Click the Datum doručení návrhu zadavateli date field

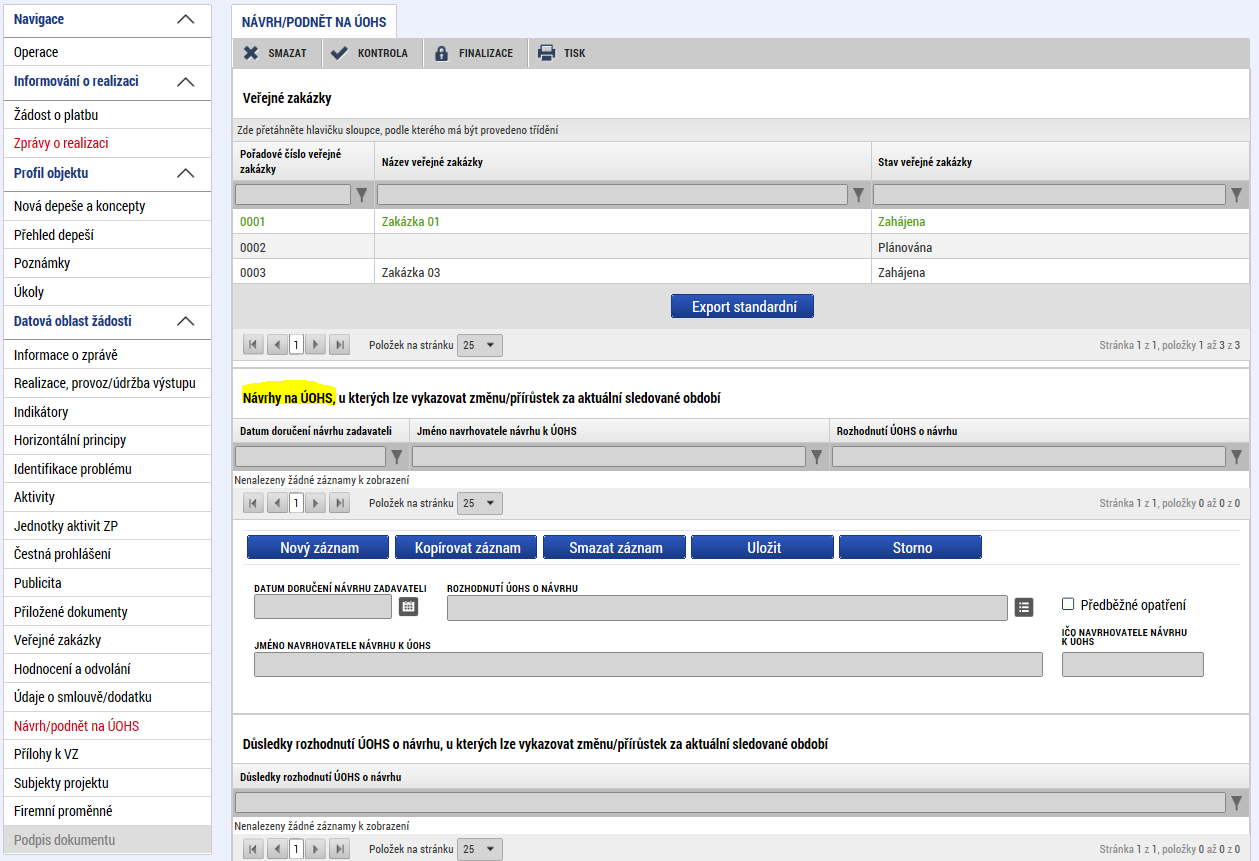pos(323,607)
